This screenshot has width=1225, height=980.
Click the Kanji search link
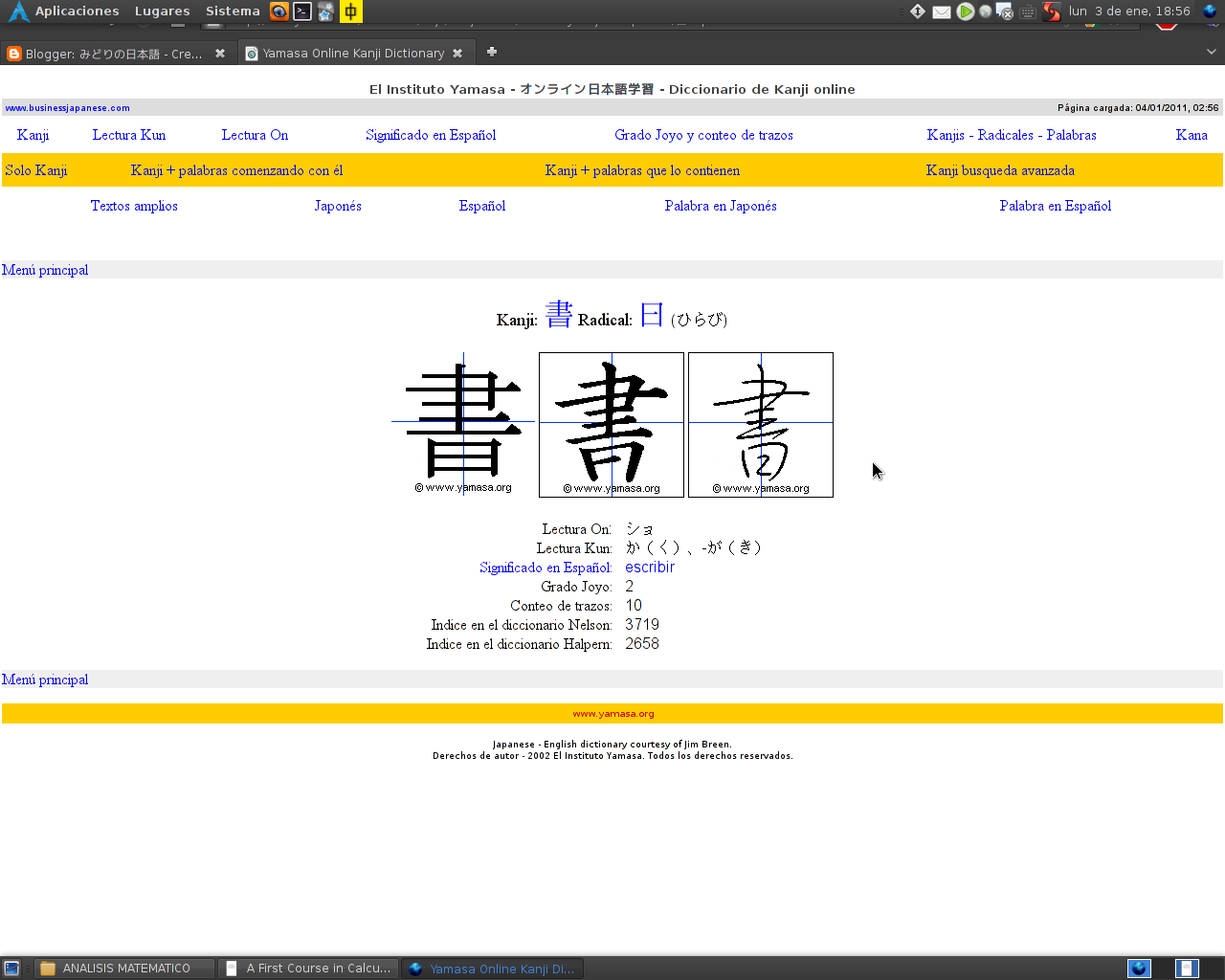tap(33, 135)
